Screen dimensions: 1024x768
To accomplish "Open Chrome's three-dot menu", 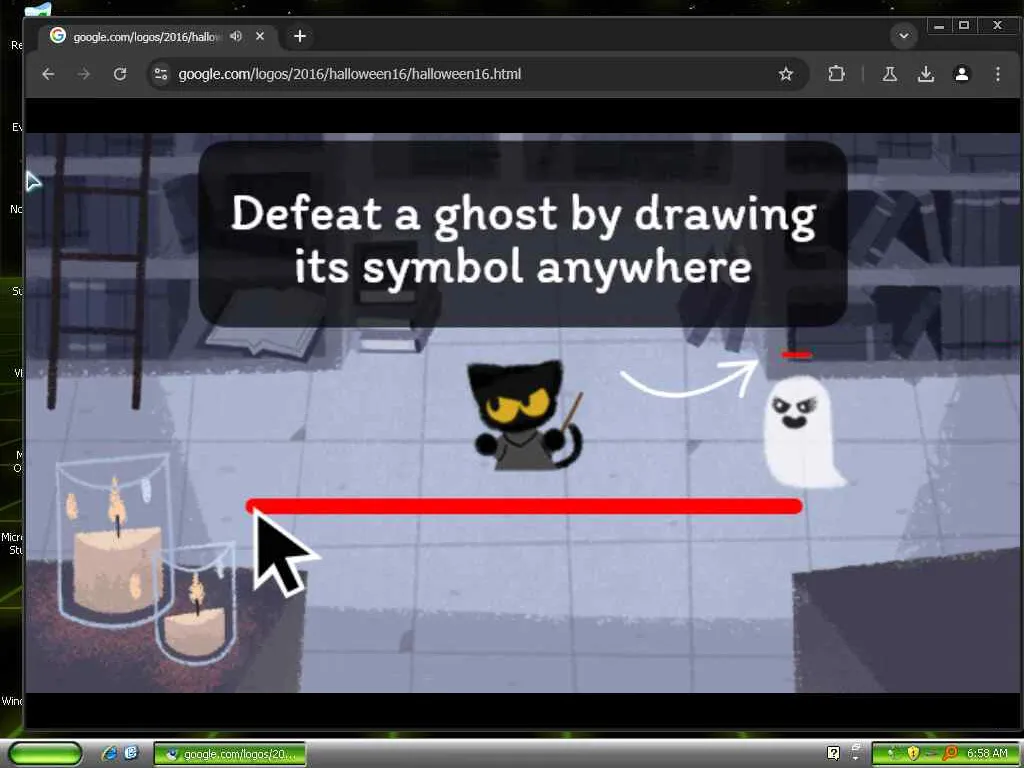I will 997,74.
